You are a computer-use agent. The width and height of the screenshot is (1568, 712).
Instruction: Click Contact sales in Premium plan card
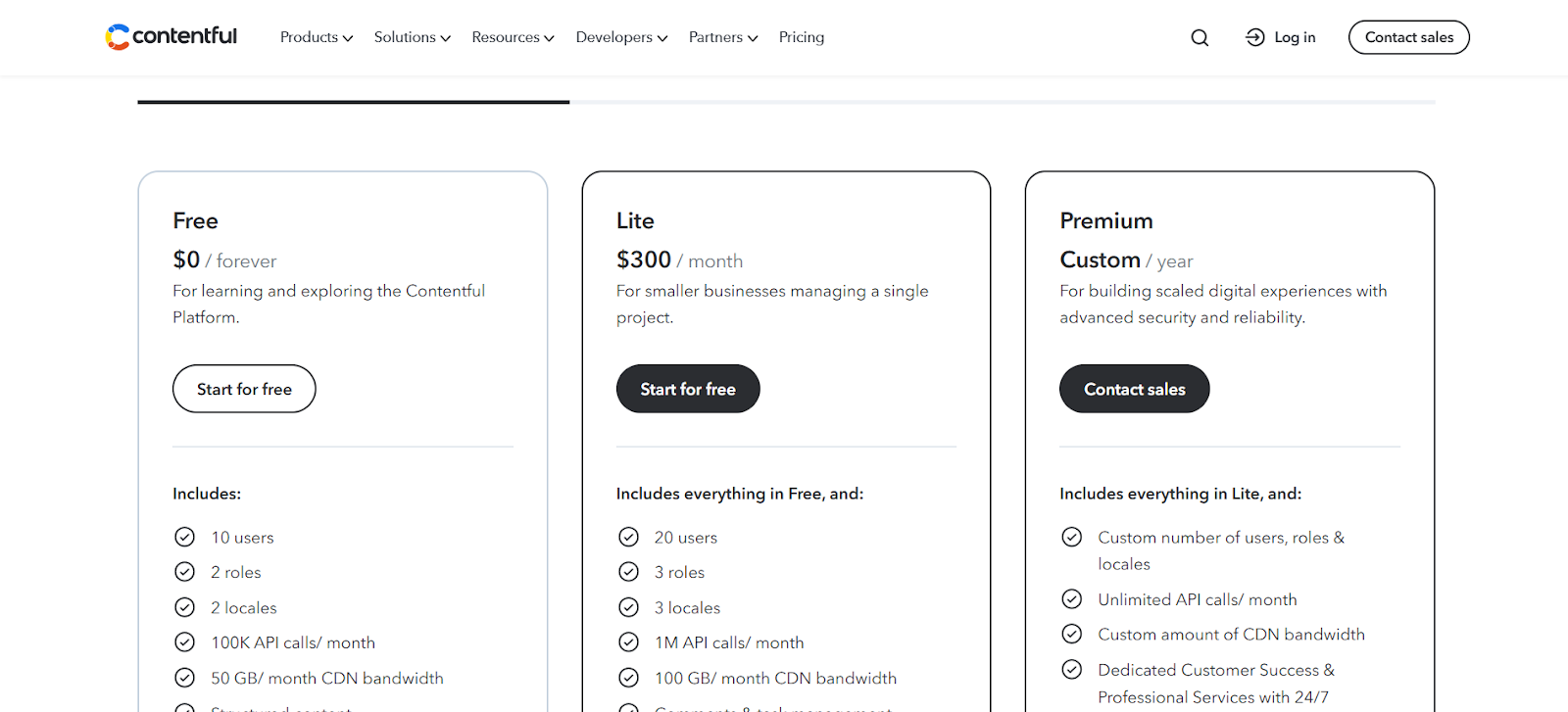(1135, 389)
